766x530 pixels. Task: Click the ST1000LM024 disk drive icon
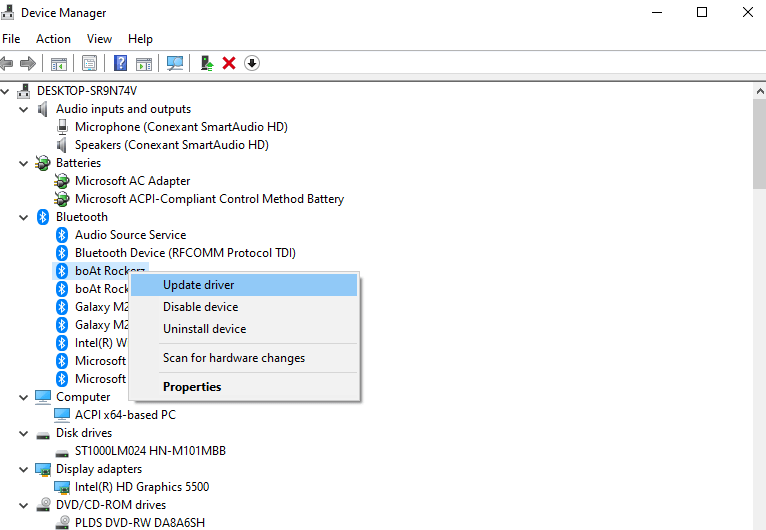coord(62,452)
